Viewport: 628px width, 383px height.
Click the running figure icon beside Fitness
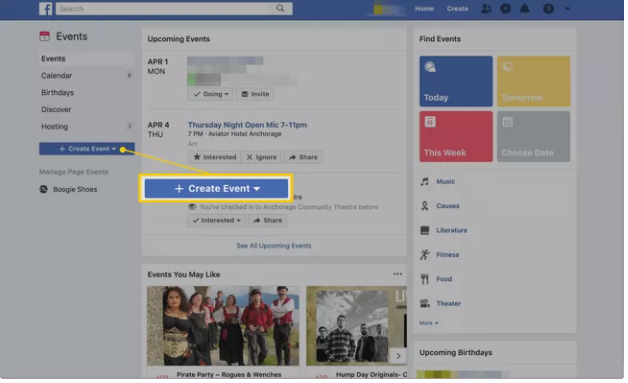click(425, 255)
